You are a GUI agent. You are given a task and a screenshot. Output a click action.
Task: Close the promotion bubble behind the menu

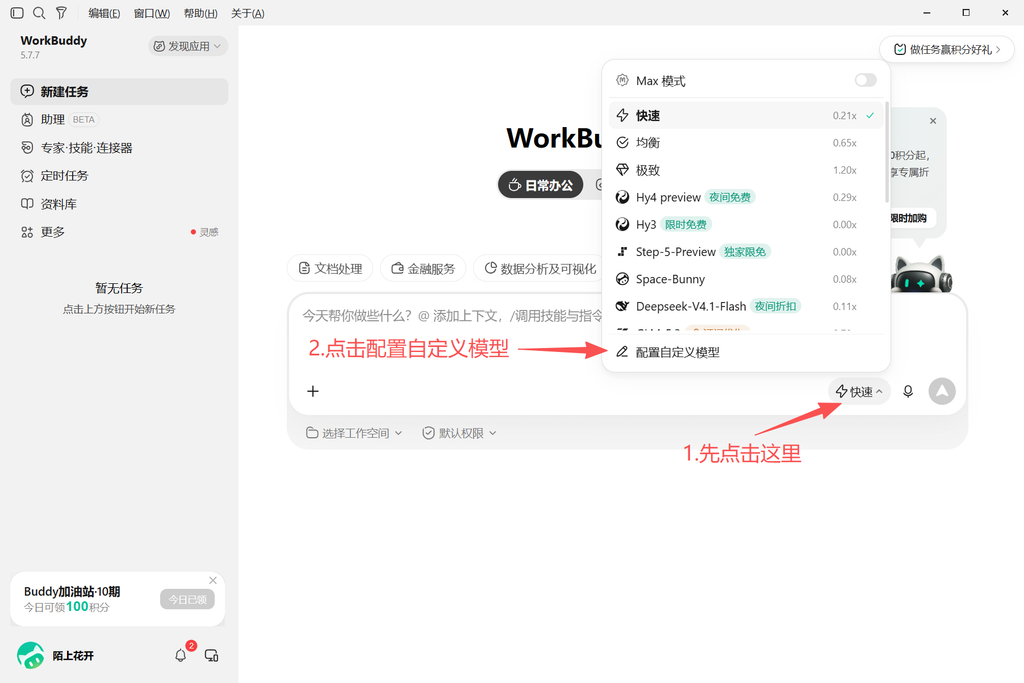[x=933, y=121]
